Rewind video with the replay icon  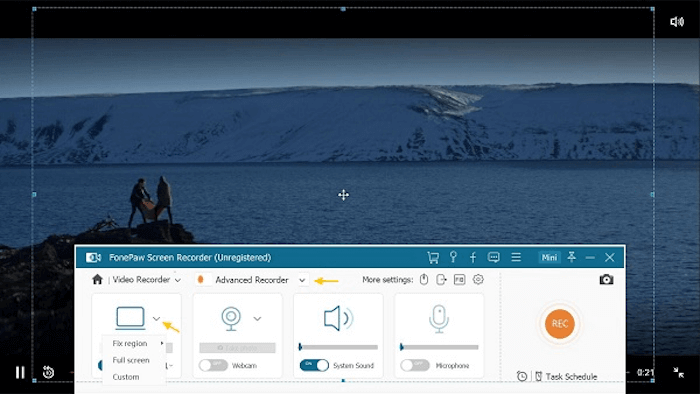pos(48,372)
